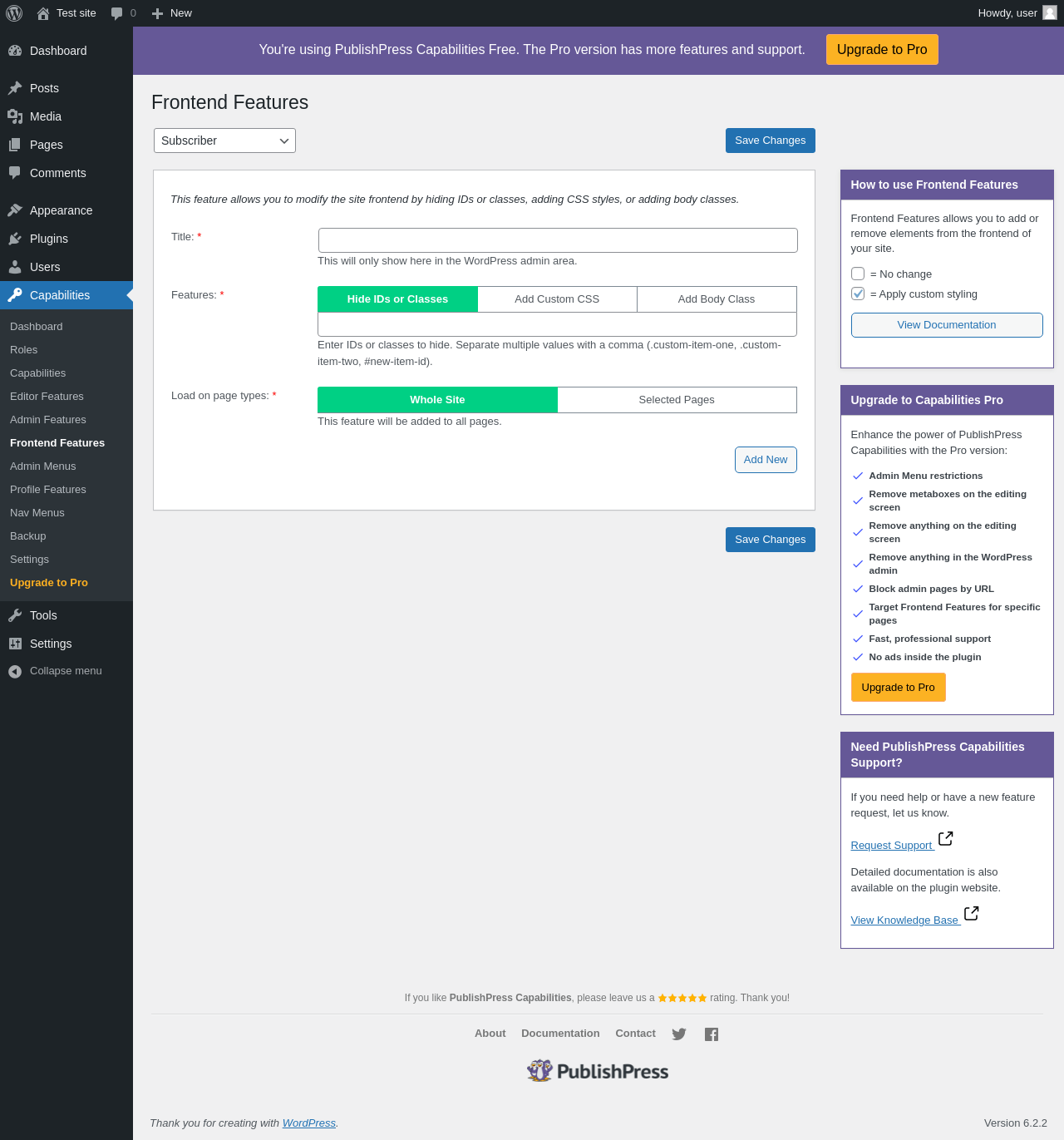
Task: Switch to Add Body Class tab
Action: [717, 299]
